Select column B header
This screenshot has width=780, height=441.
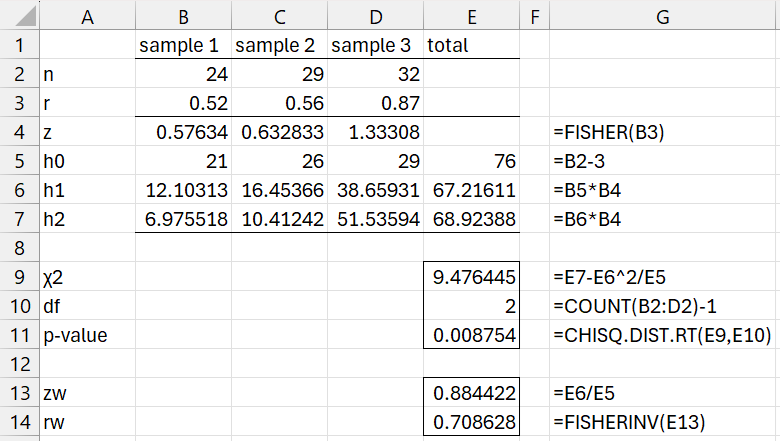(x=183, y=15)
